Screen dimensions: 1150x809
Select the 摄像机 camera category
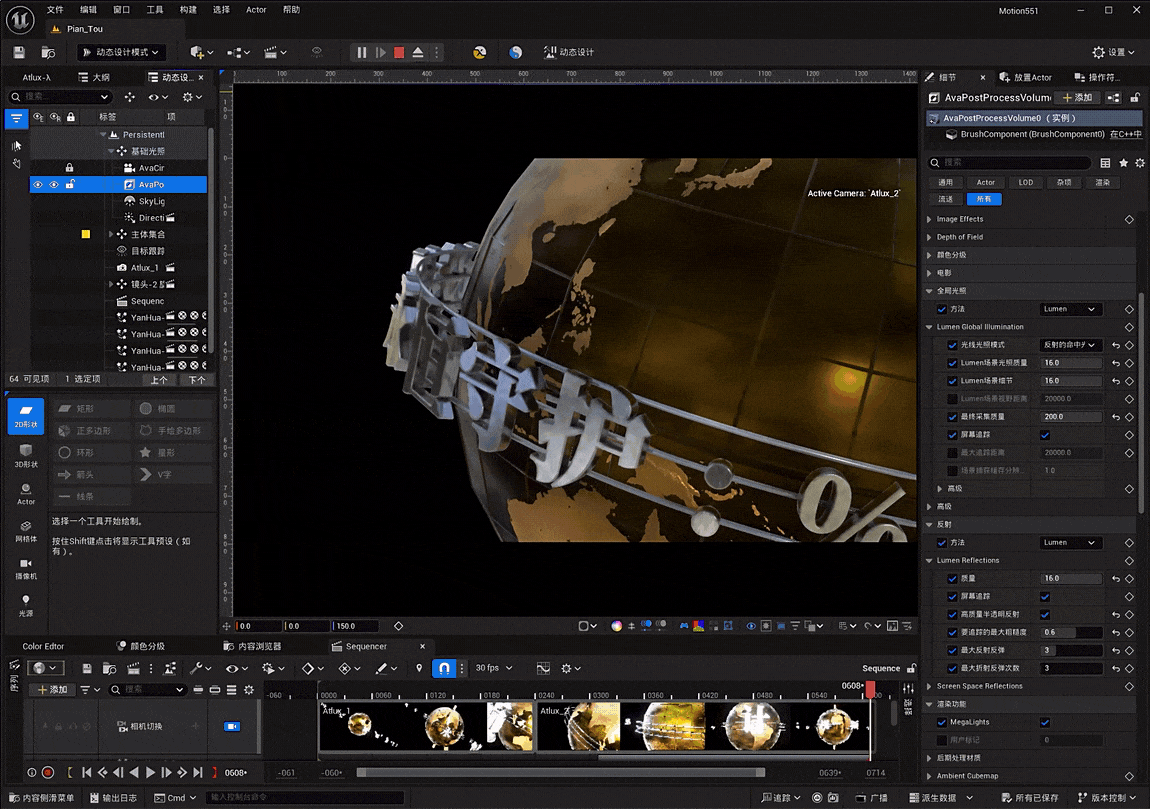[x=26, y=568]
